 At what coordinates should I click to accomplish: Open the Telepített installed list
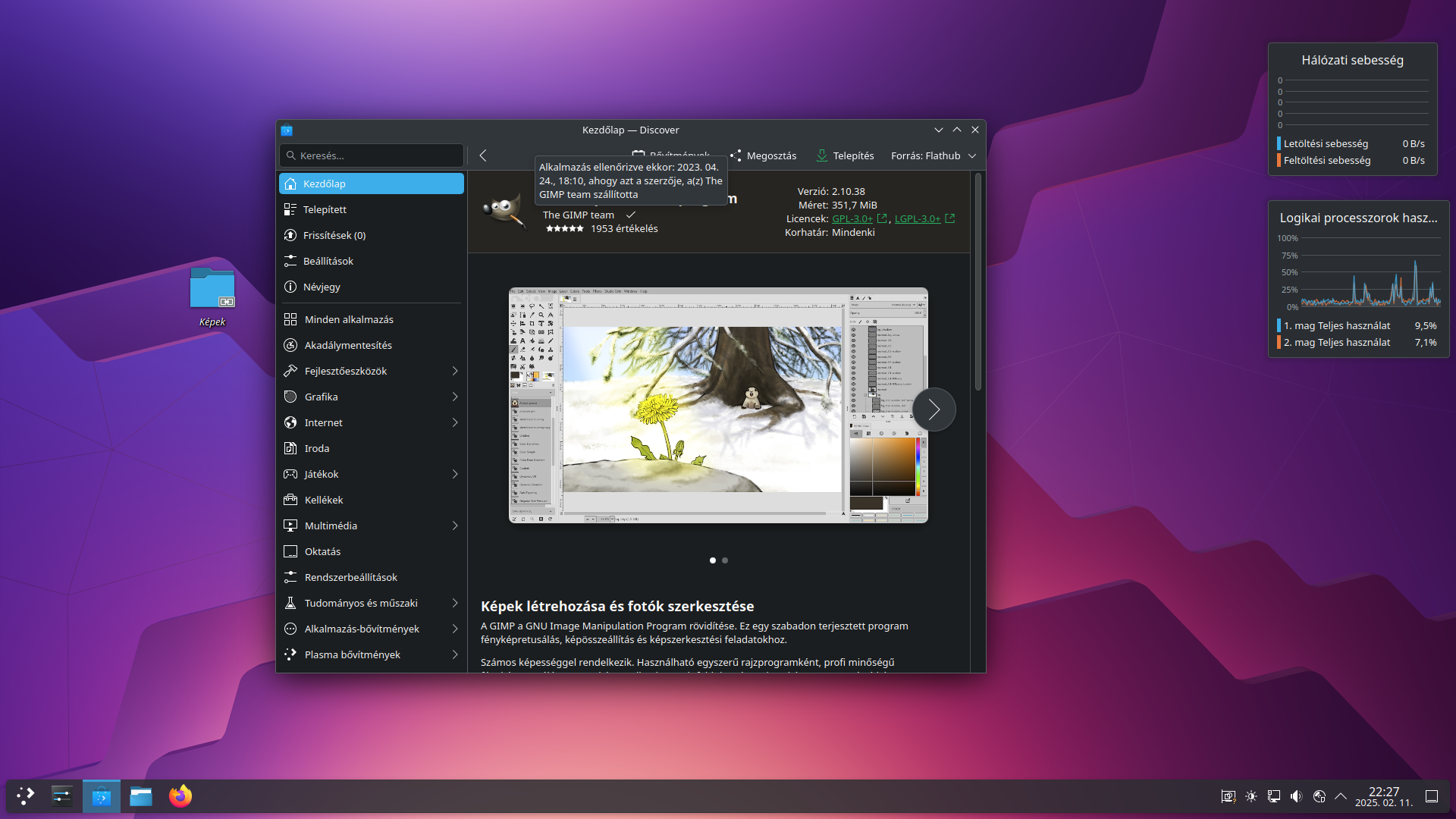click(371, 209)
